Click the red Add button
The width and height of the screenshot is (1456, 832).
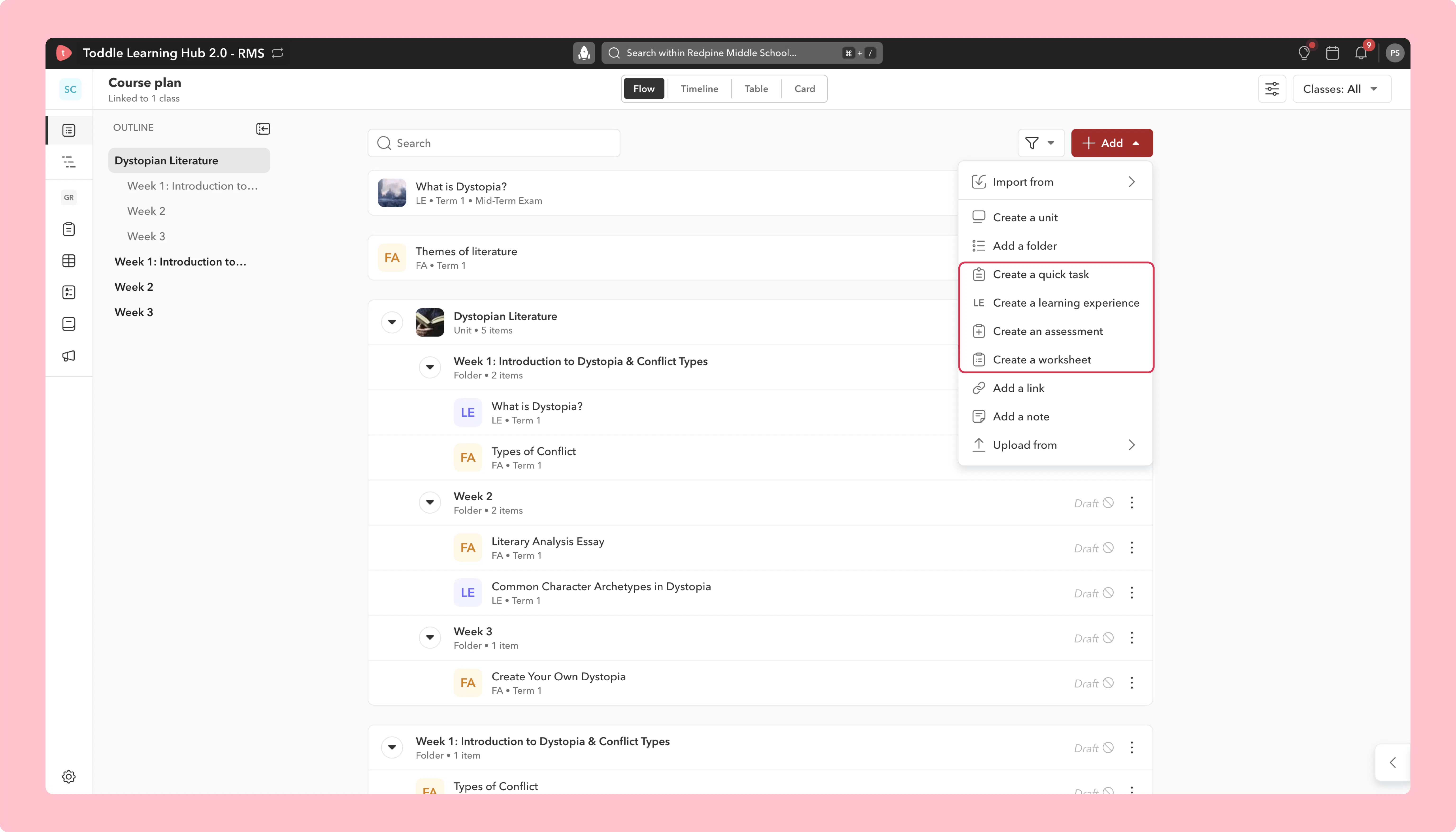click(1111, 143)
